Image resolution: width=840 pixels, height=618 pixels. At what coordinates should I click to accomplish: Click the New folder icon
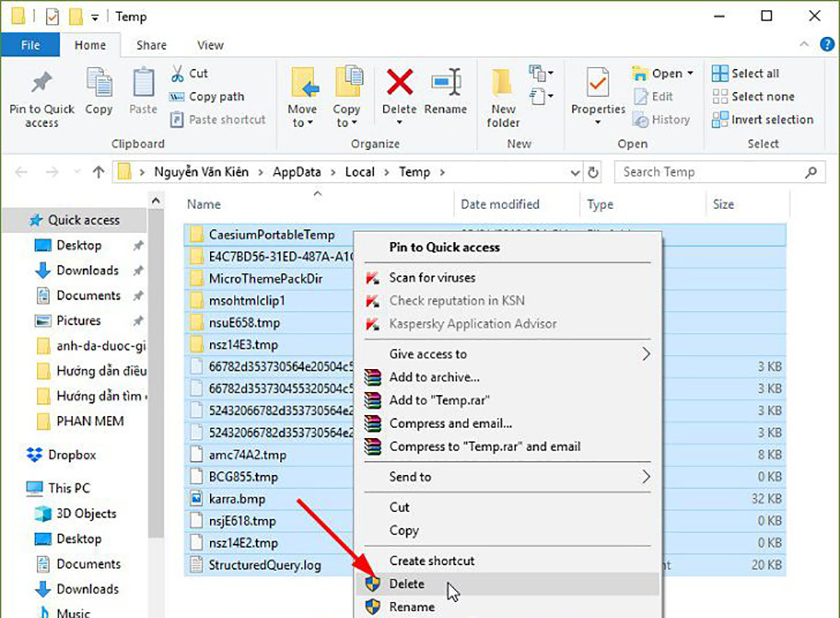pos(503,84)
